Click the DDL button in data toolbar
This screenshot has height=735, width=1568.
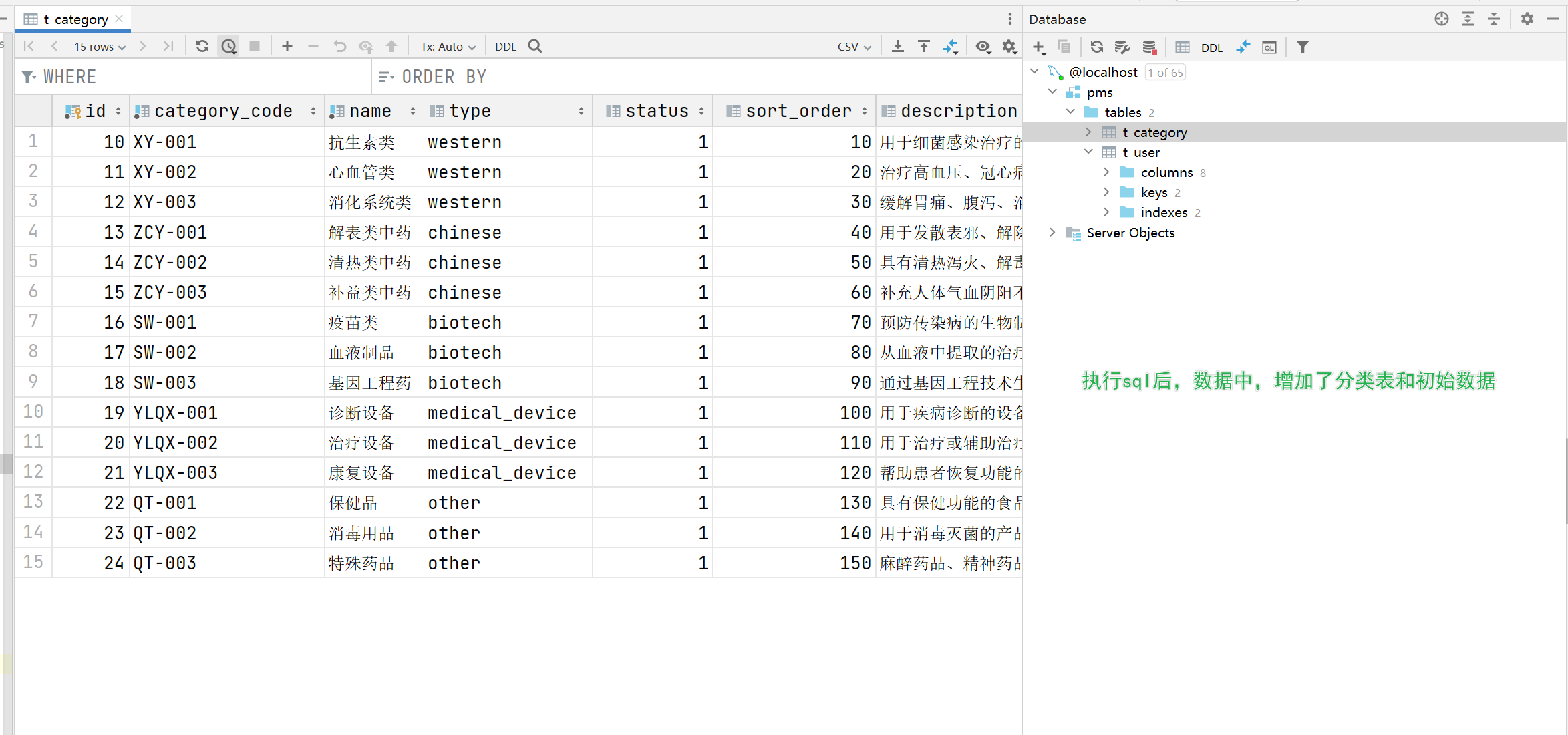coord(505,46)
